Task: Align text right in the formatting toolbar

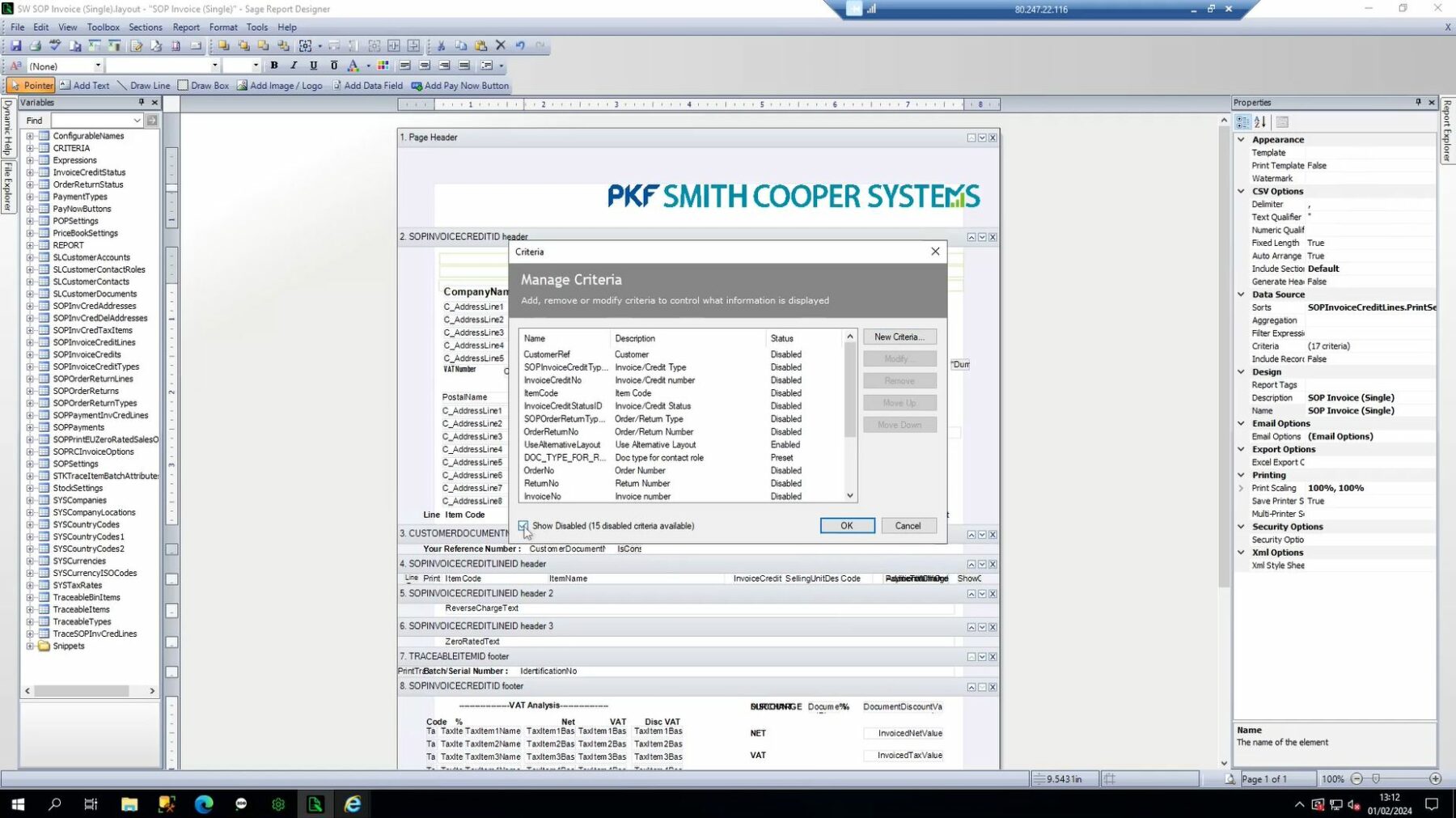Action: (444, 66)
